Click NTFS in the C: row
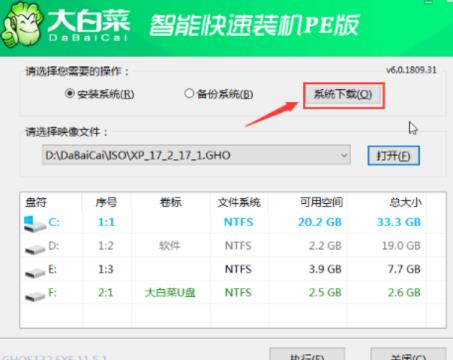Viewport: 453px width, 360px height. click(238, 222)
